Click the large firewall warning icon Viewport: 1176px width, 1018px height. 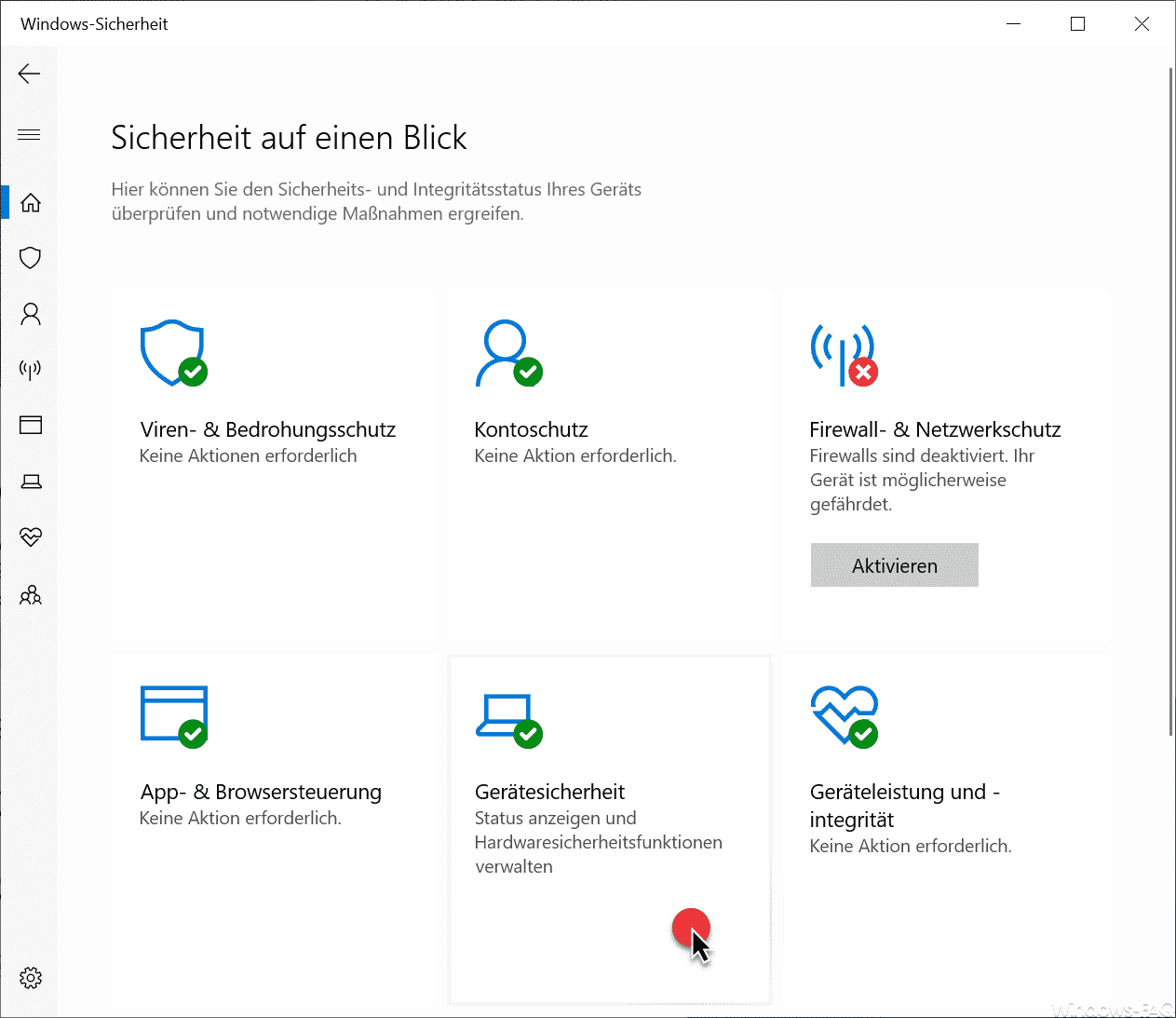[x=844, y=354]
